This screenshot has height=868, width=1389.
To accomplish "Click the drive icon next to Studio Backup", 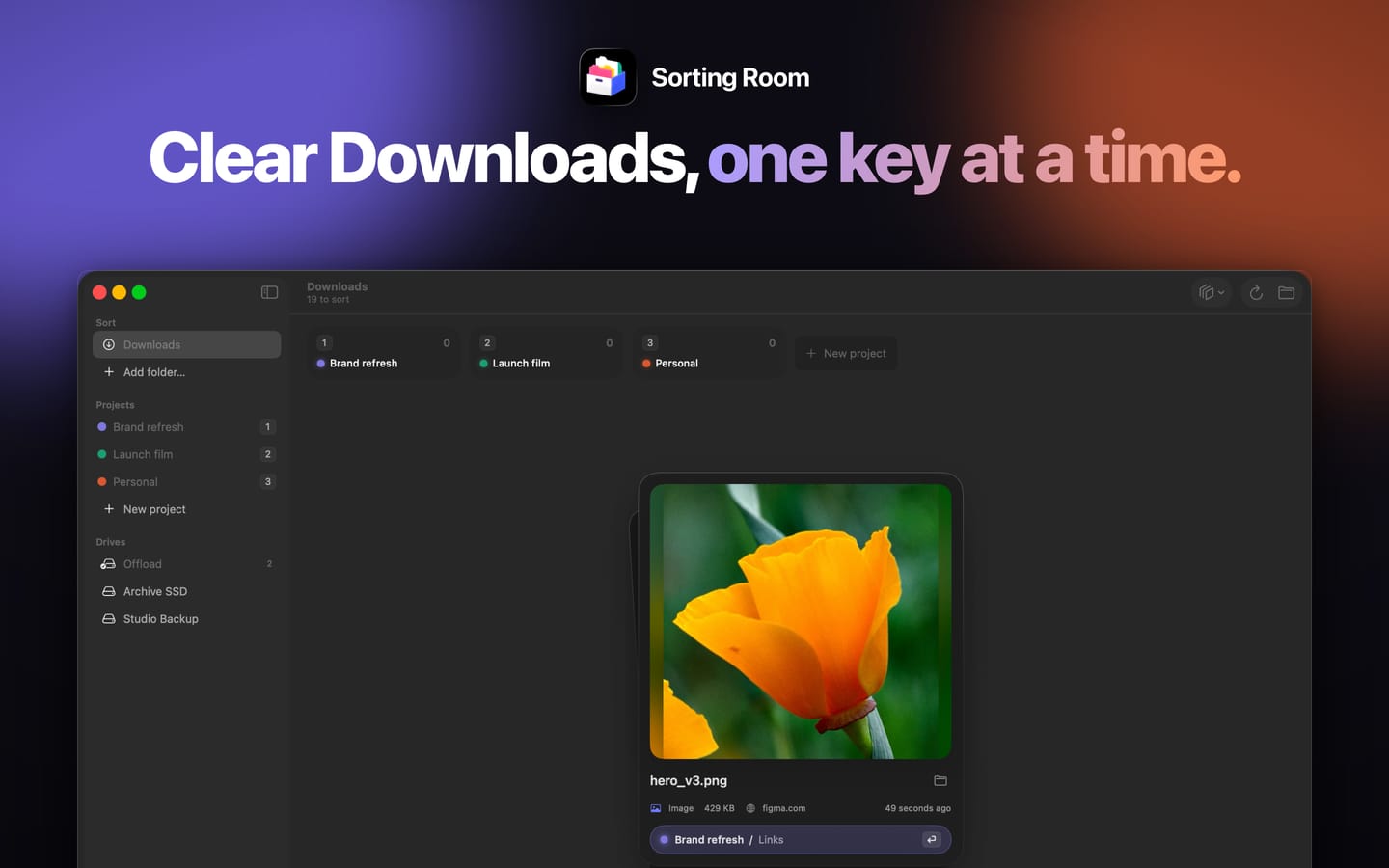I will coord(109,619).
